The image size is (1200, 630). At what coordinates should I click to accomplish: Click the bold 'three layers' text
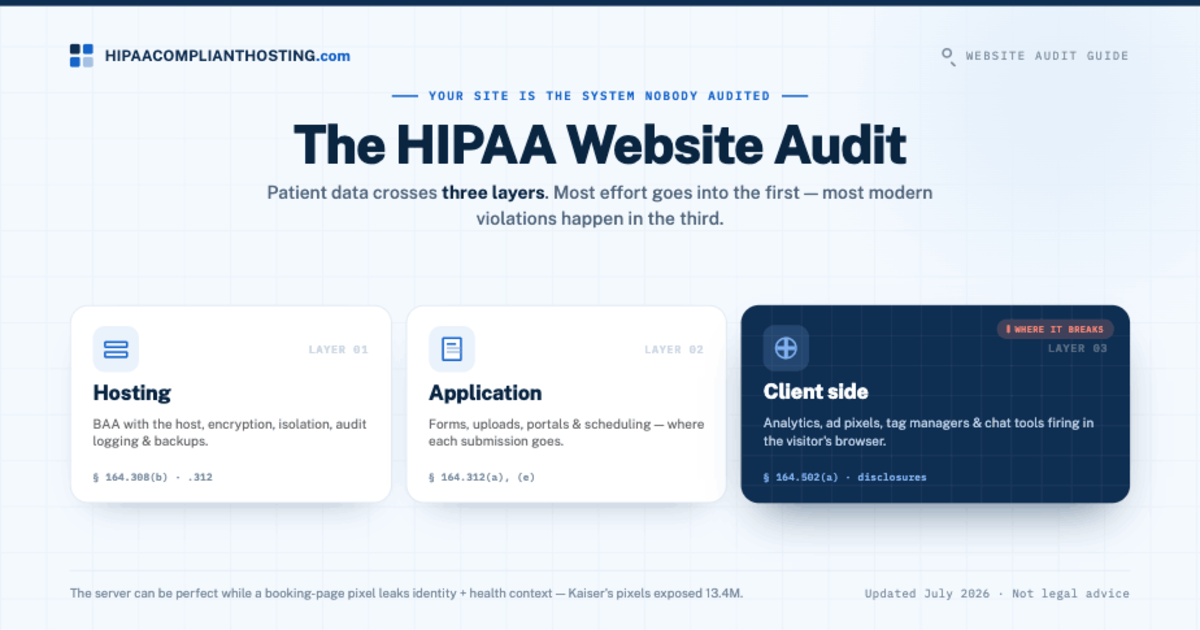pos(494,192)
